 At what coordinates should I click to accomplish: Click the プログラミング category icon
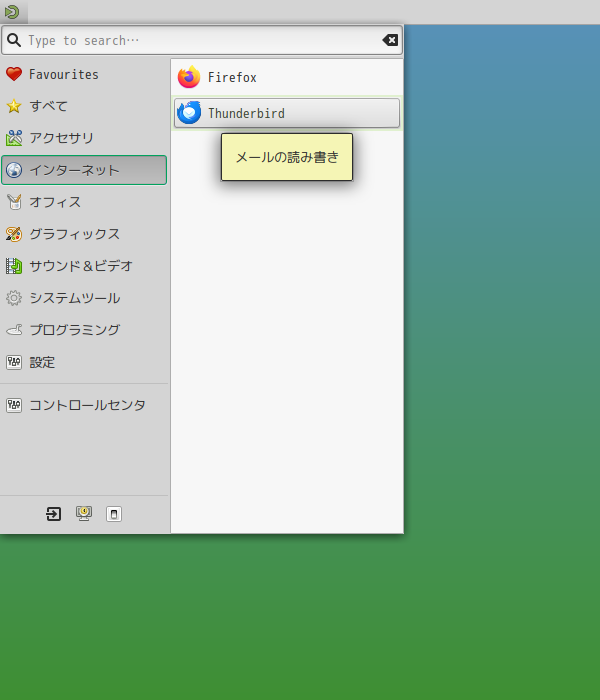(14, 330)
